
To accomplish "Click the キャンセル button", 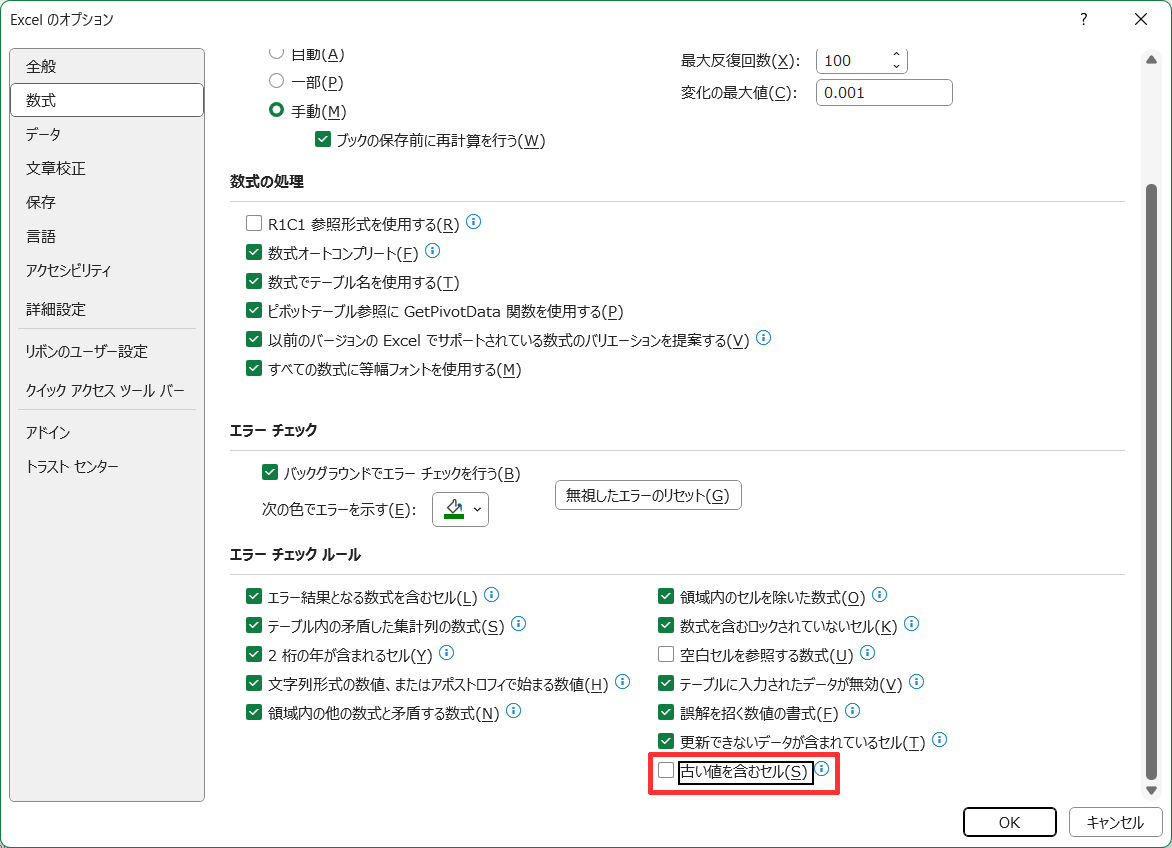I will pyautogui.click(x=1114, y=822).
